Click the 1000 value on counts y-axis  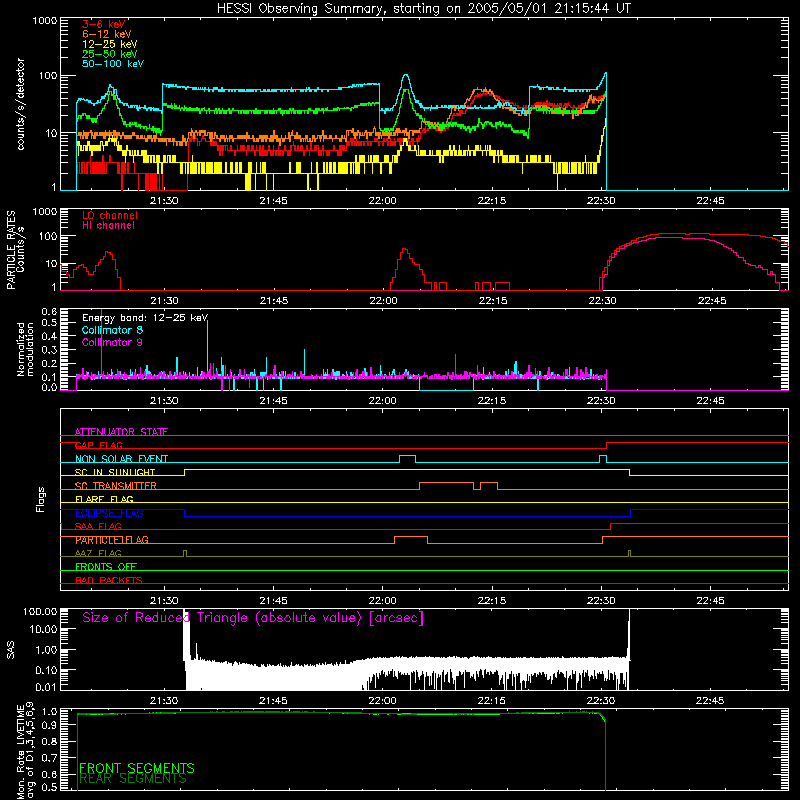[44, 21]
